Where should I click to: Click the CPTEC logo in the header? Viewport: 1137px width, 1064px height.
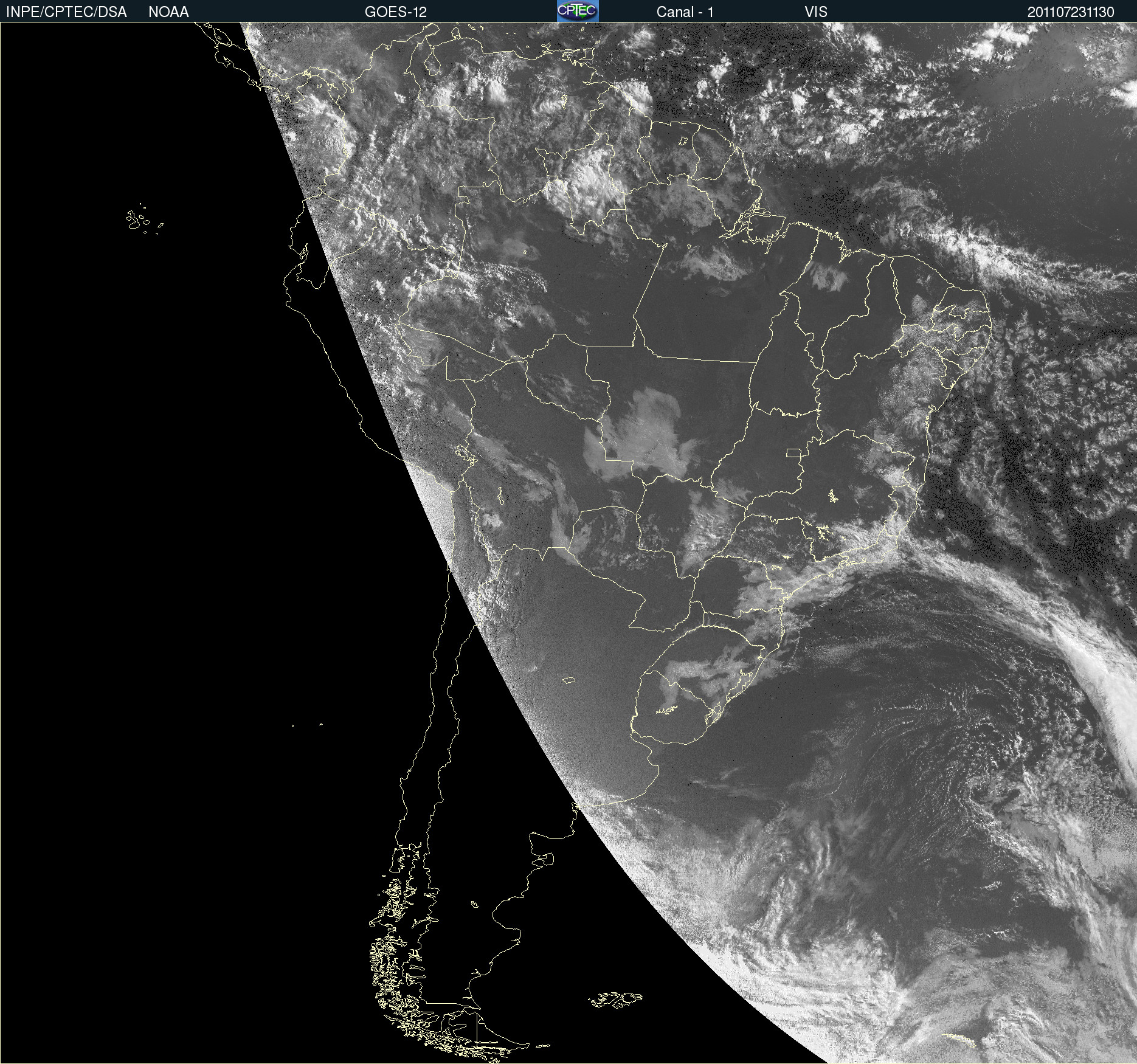click(x=578, y=11)
